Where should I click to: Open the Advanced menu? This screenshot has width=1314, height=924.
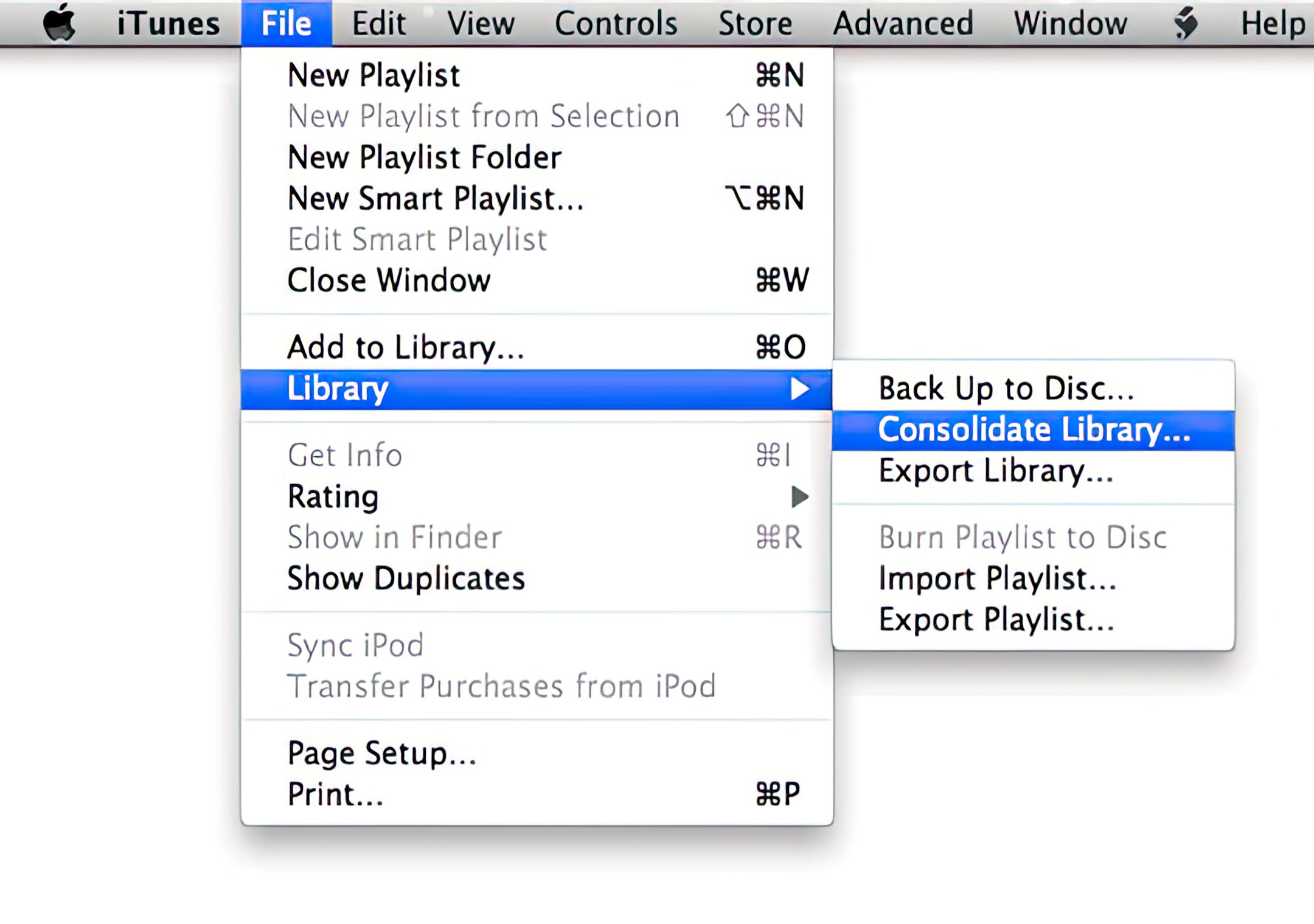tap(903, 24)
